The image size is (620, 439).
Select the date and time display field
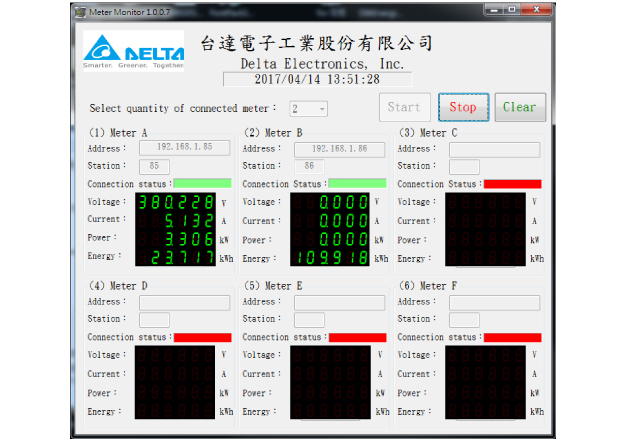click(x=317, y=79)
